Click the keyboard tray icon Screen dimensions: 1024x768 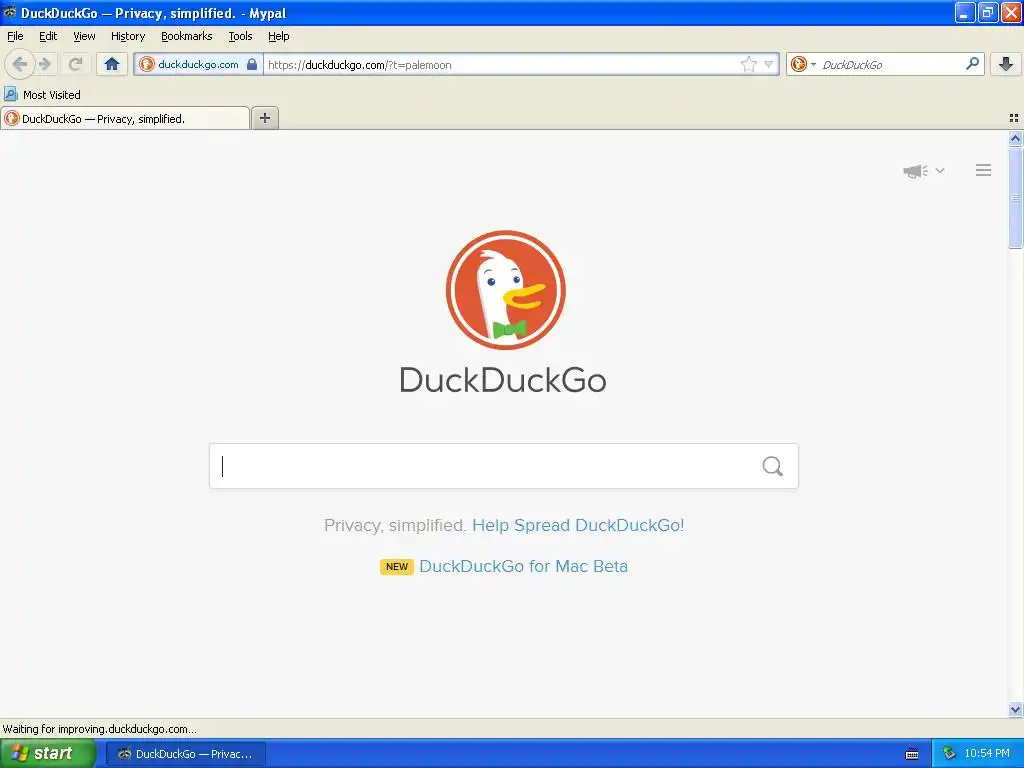pos(912,754)
